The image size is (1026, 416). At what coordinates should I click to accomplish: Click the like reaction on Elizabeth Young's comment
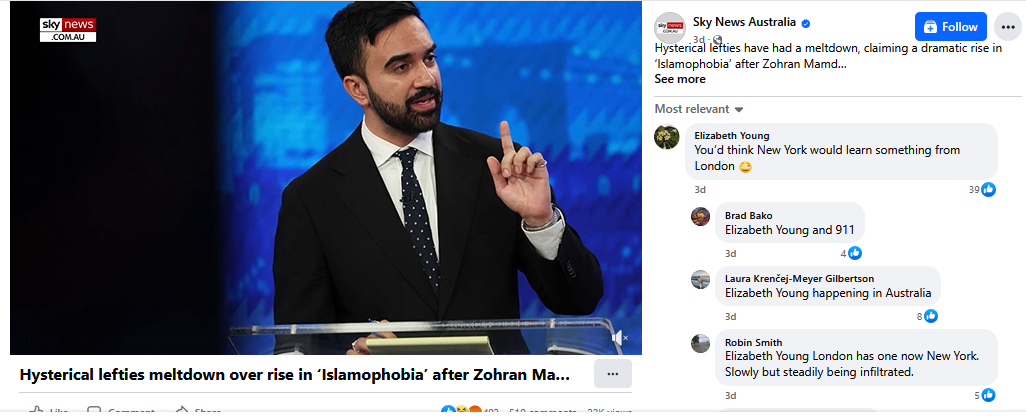tap(988, 189)
